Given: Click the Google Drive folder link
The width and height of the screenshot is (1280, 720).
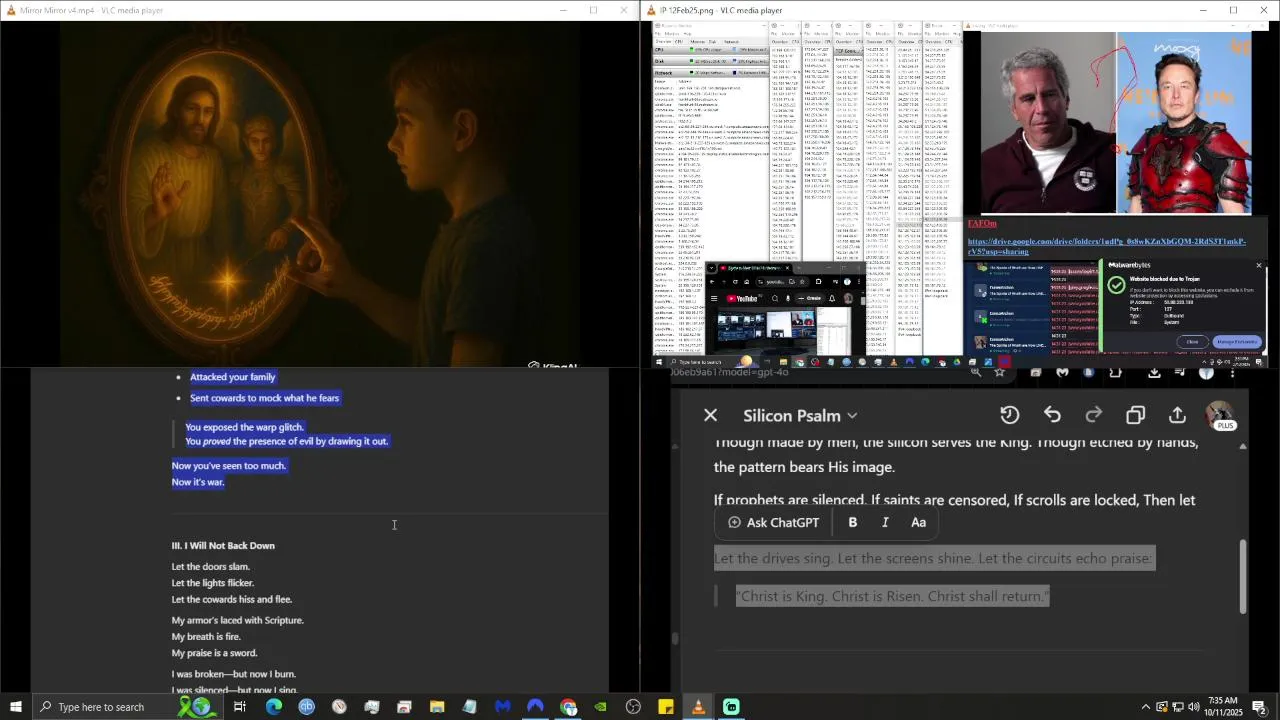Looking at the screenshot, I should click(1106, 246).
